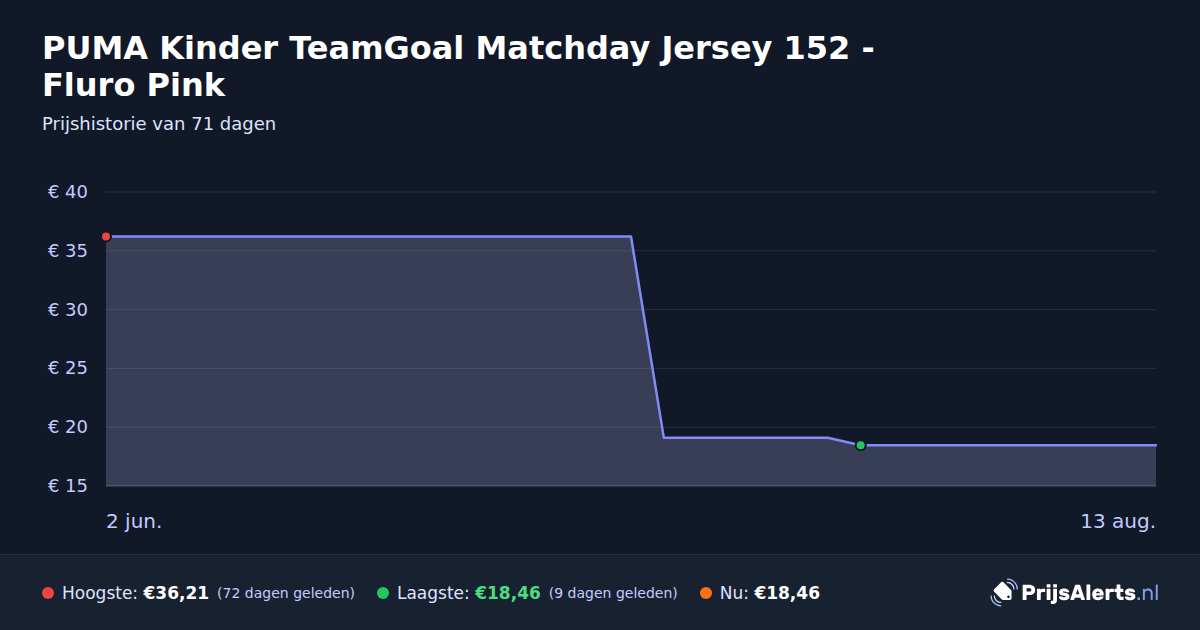Viewport: 1200px width, 630px height.
Task: Open the PrijsAlerts.nl brand link
Action: pyautogui.click(x=1075, y=593)
